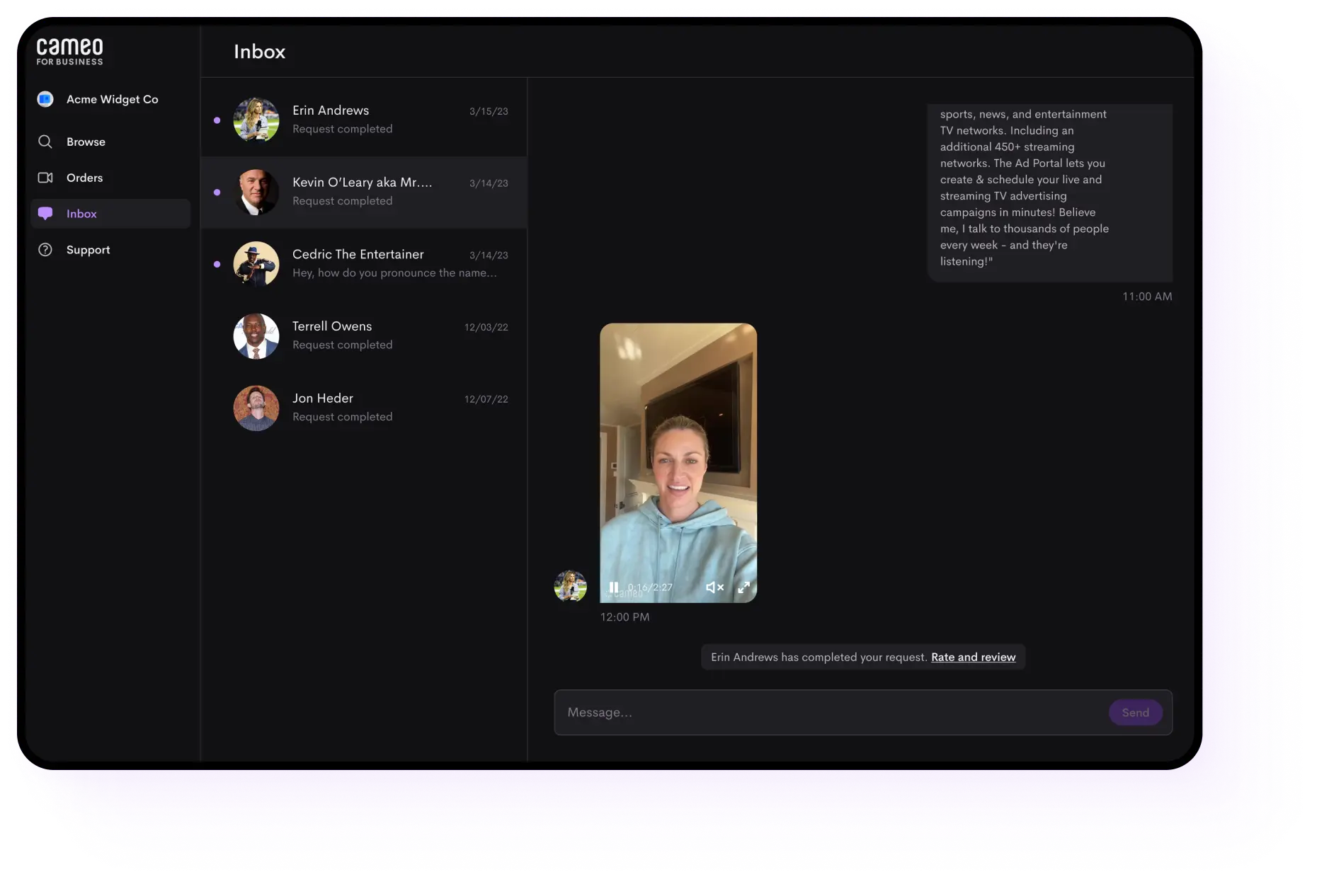The height and width of the screenshot is (896, 1329).
Task: Expand the video to fullscreen
Action: click(x=744, y=587)
